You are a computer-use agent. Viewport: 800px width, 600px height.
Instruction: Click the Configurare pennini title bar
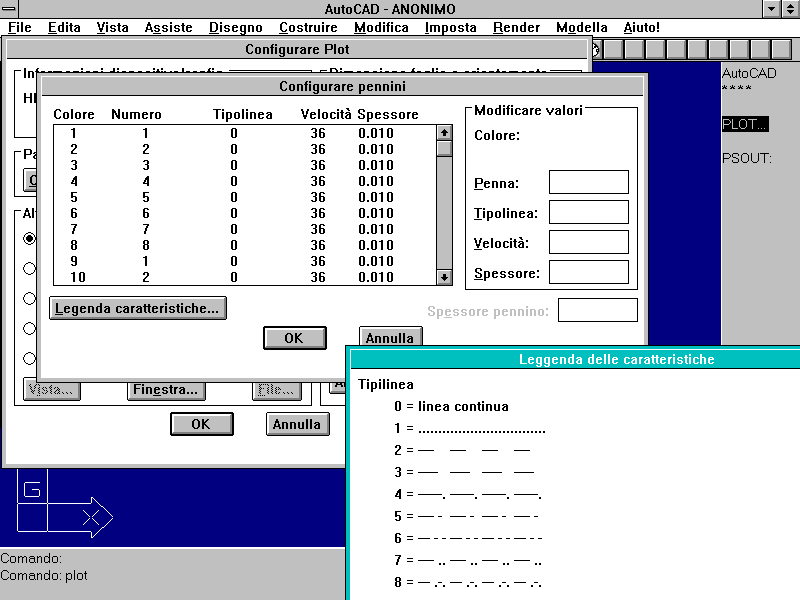click(x=342, y=86)
